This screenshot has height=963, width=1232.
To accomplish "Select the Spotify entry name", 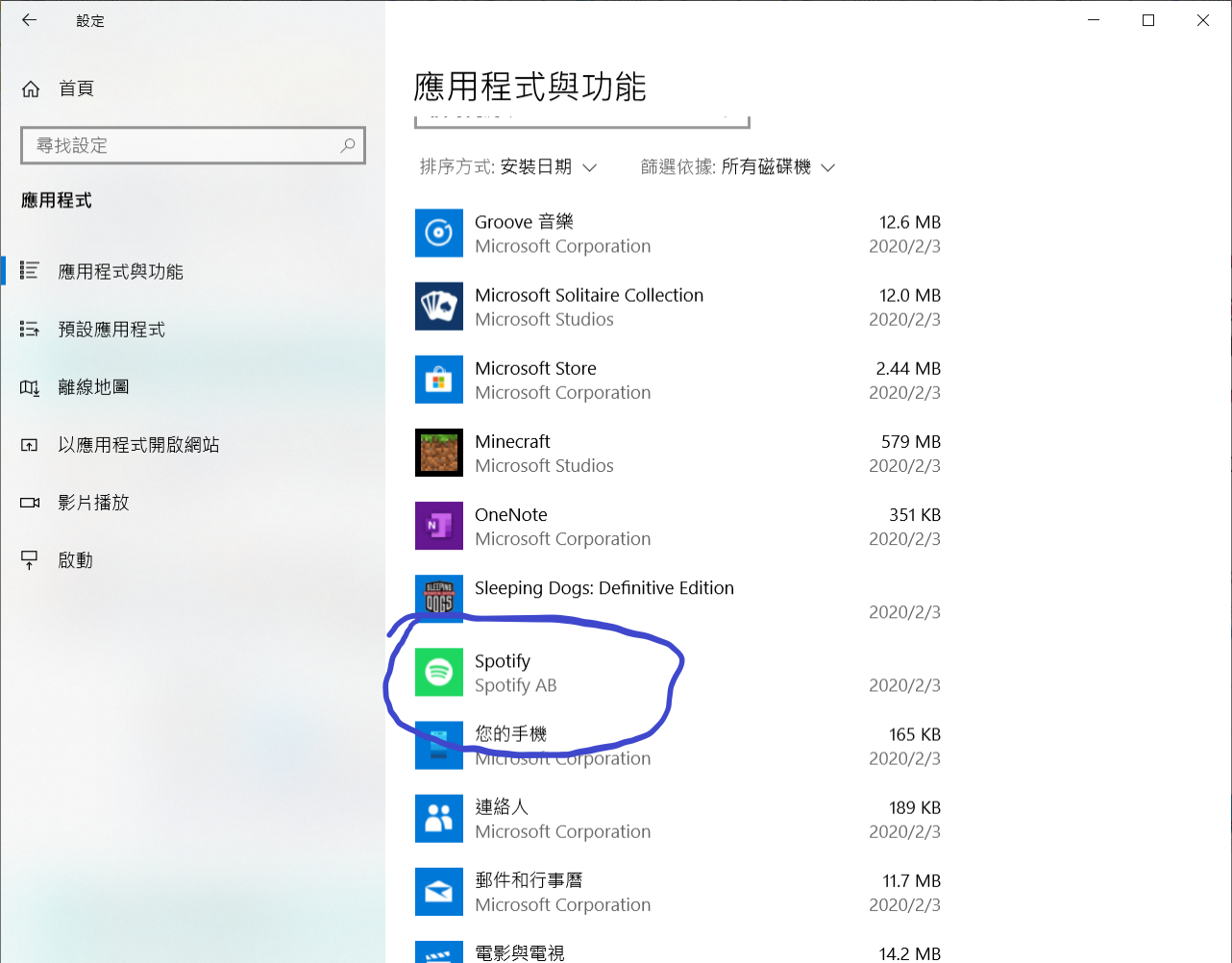I will tap(503, 661).
